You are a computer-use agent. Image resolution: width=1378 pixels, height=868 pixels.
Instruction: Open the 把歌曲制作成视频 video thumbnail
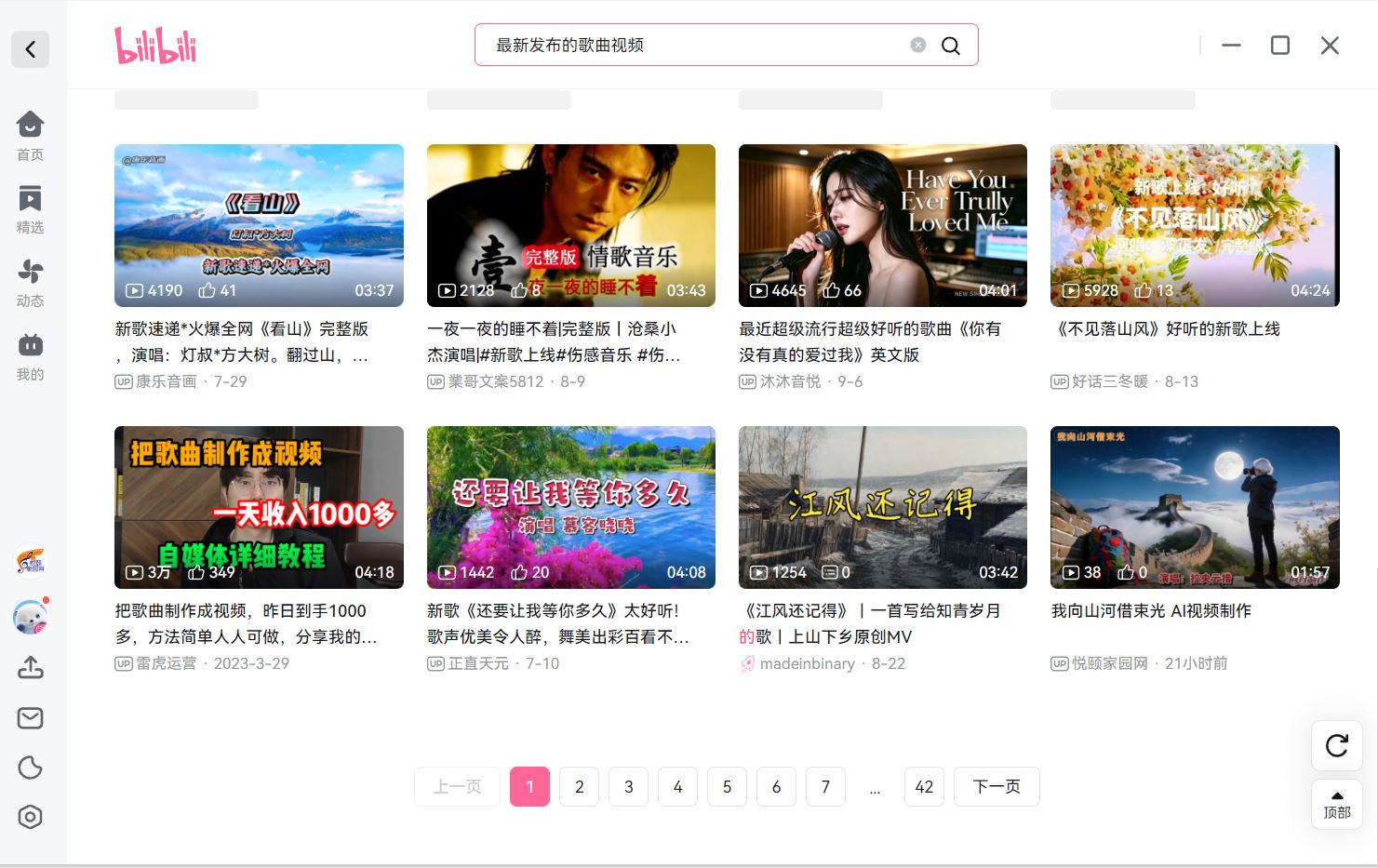(259, 507)
